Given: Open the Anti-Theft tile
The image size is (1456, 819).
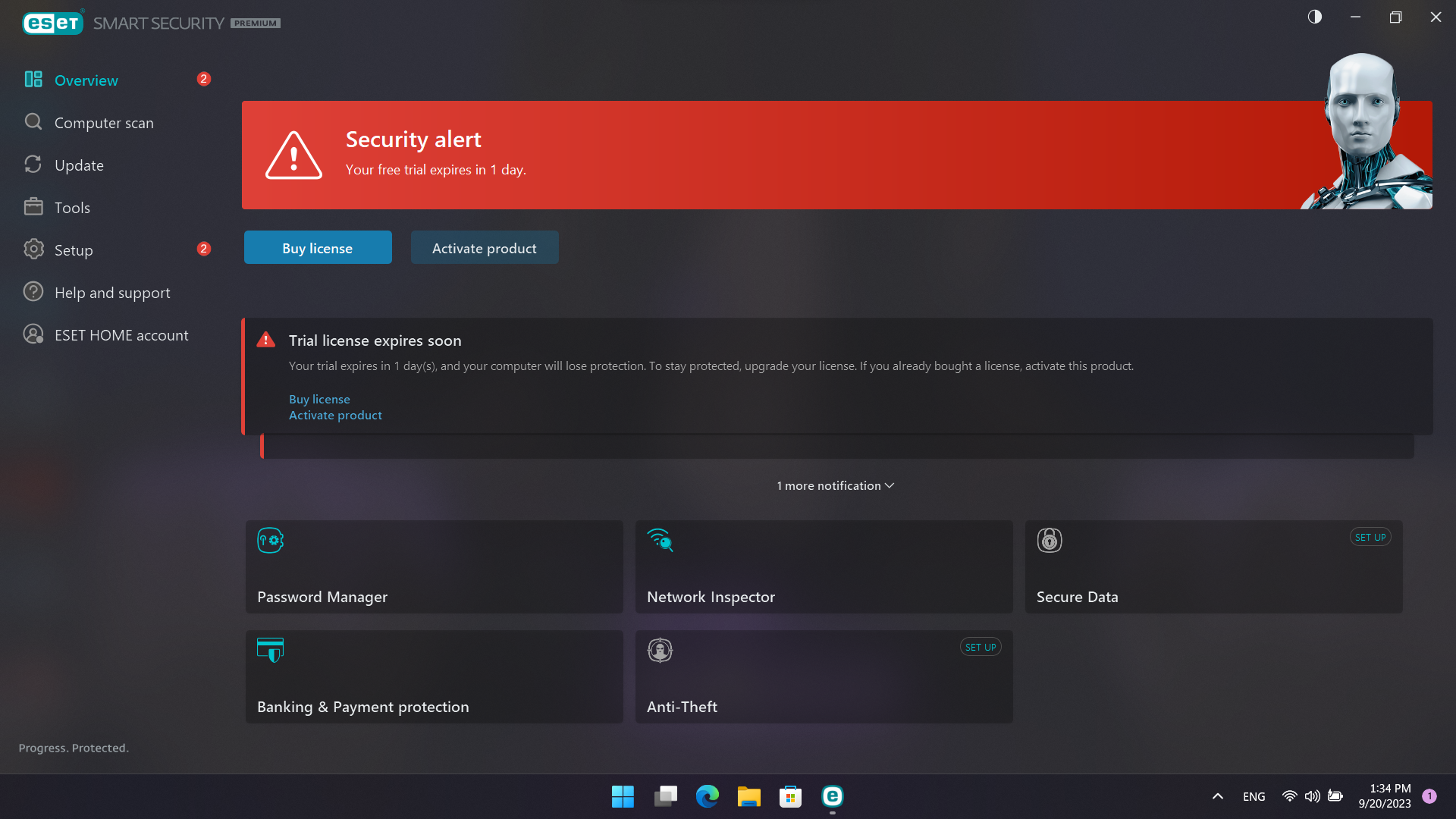Looking at the screenshot, I should coord(824,676).
